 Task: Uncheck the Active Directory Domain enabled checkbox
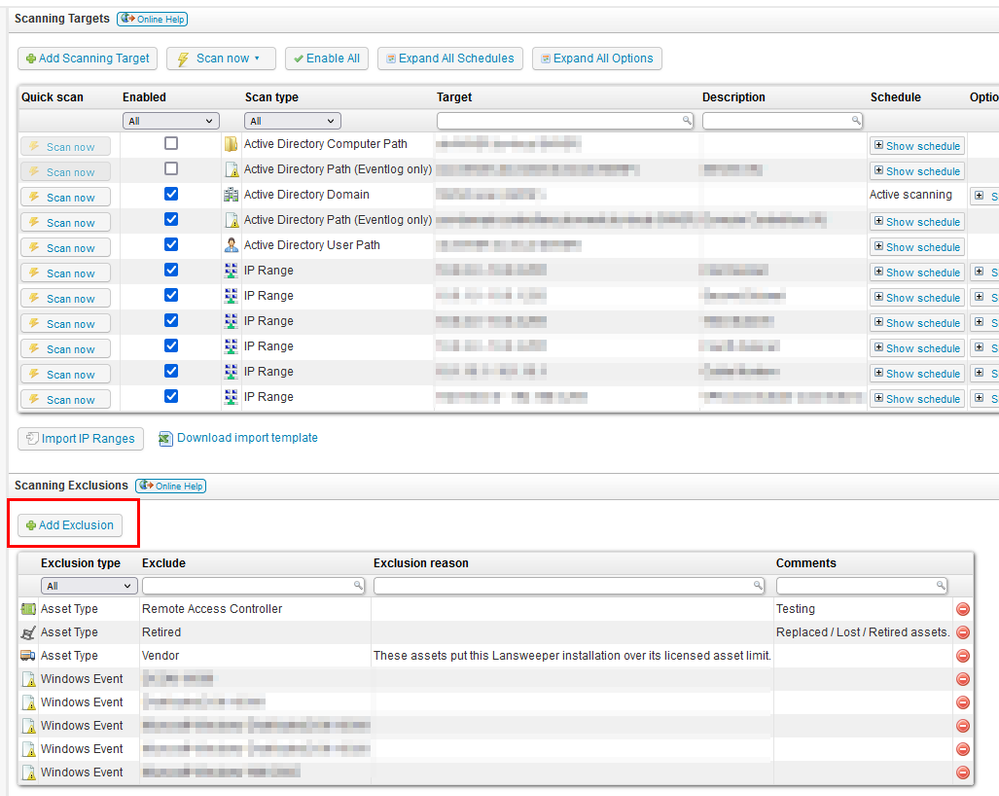coord(171,194)
